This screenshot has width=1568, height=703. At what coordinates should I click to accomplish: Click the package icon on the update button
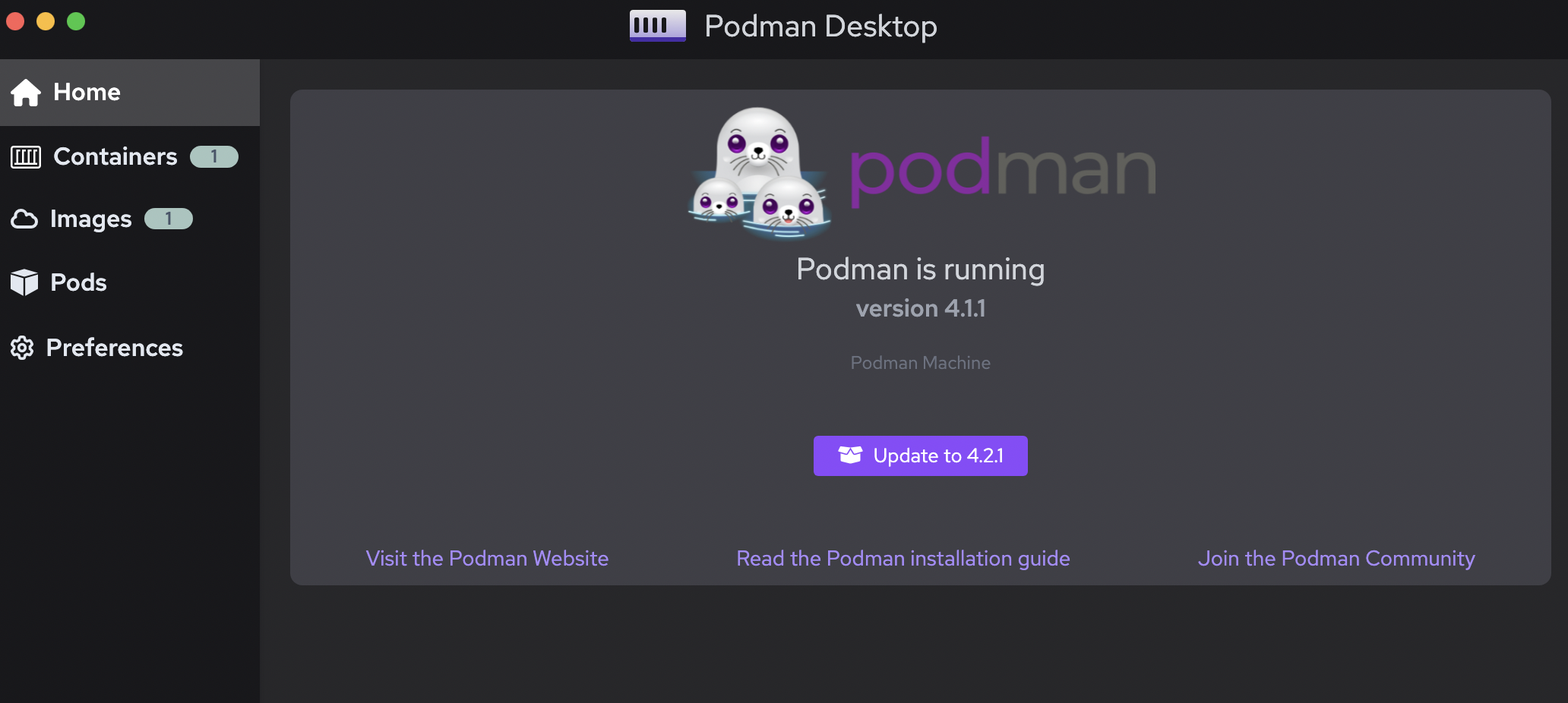(851, 456)
